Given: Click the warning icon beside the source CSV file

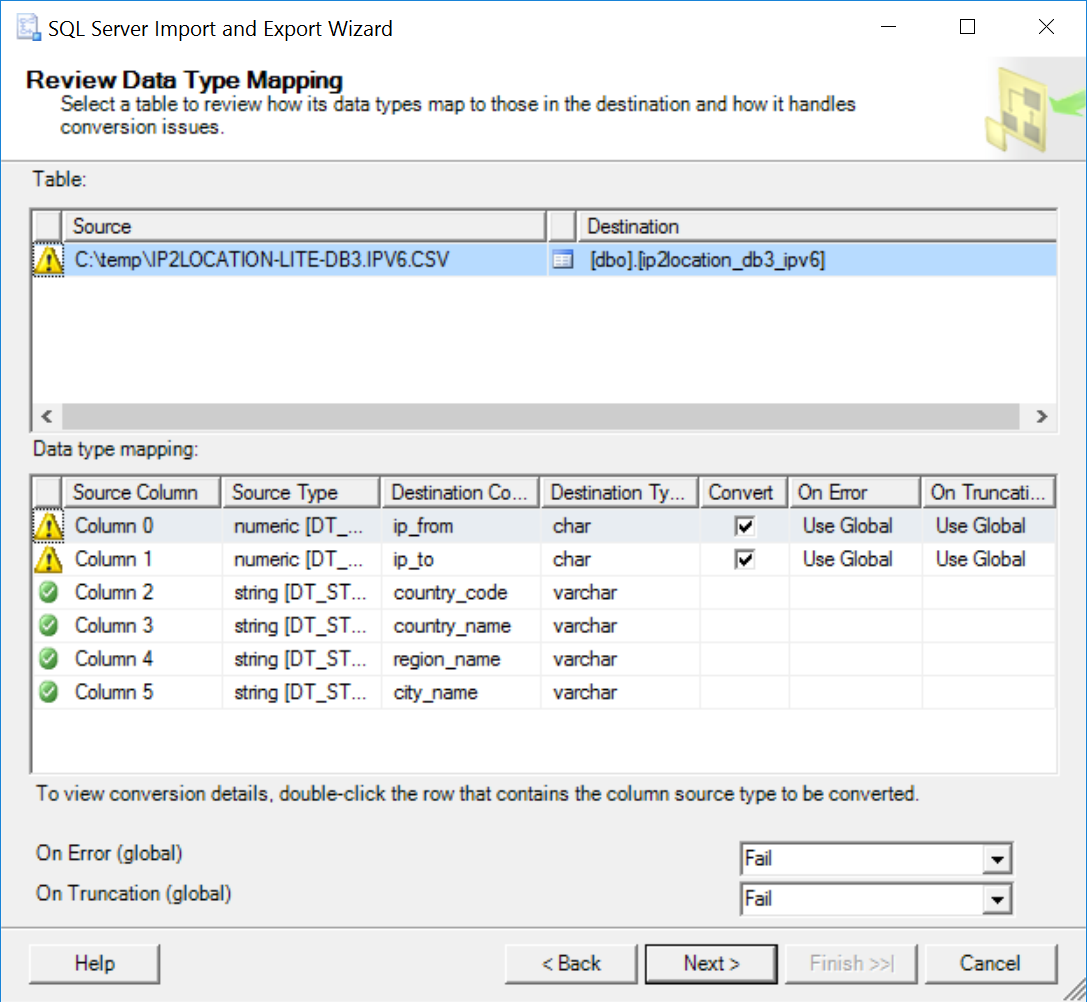Looking at the screenshot, I should pos(48,260).
